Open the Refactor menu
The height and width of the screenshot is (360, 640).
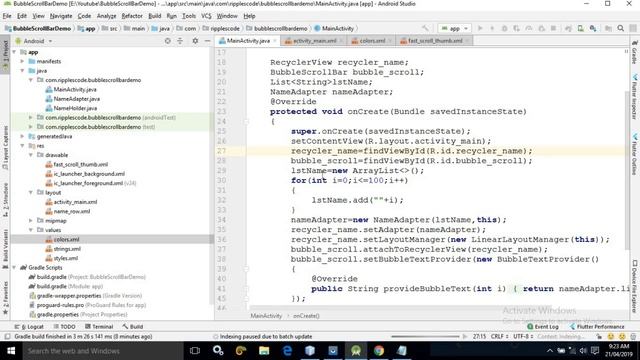132,16
